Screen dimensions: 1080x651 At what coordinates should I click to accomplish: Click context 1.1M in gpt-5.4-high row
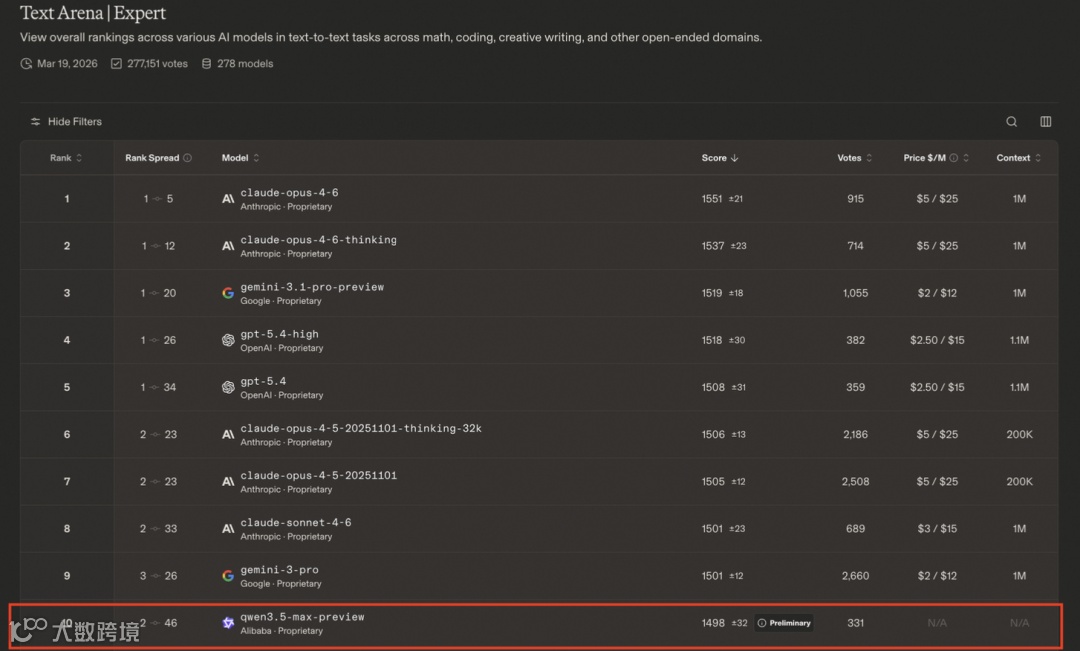point(1019,340)
